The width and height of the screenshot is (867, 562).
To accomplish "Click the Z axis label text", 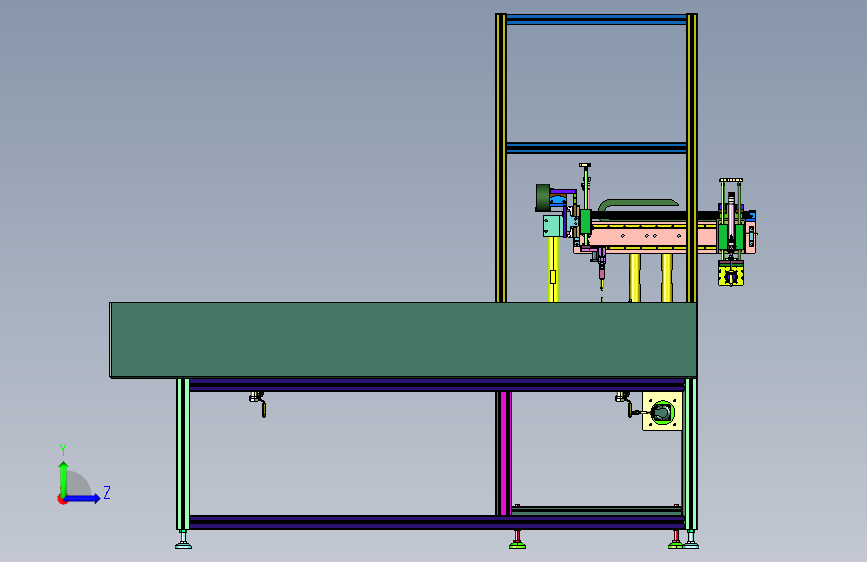I will [107, 492].
